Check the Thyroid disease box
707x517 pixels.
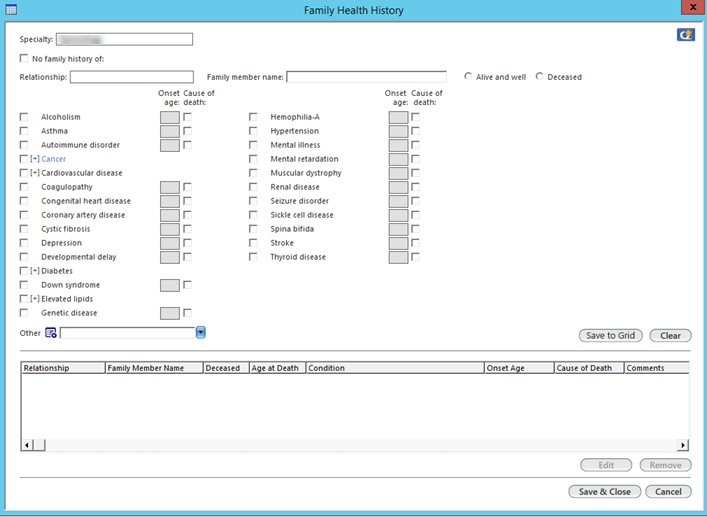pos(253,256)
